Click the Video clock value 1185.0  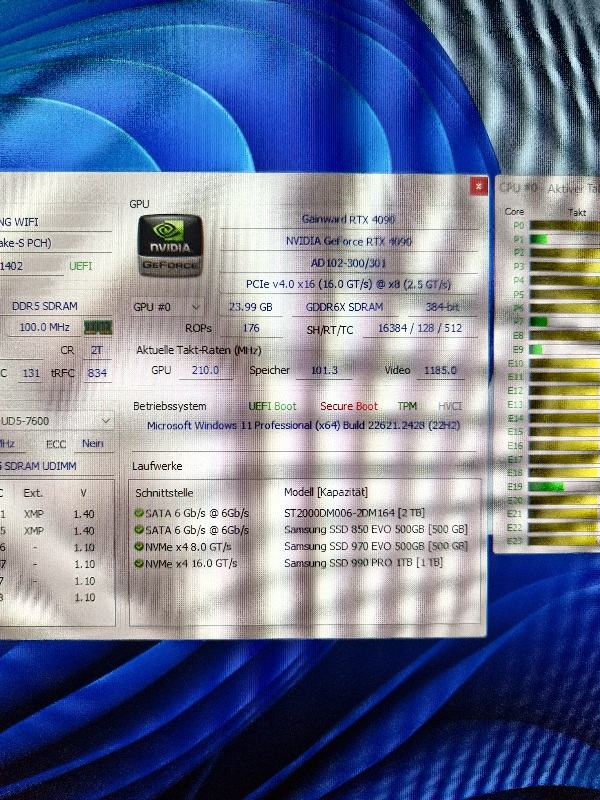(x=440, y=370)
